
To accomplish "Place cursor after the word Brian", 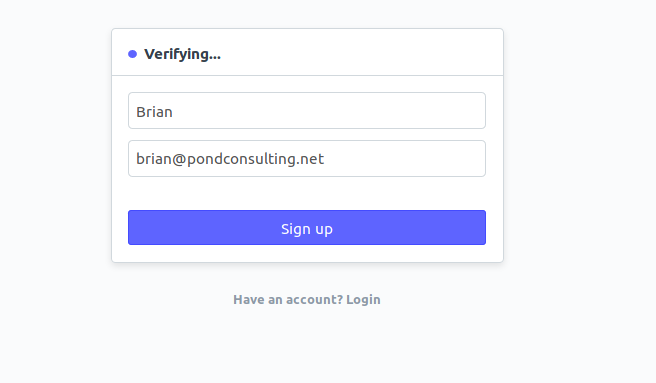I will click(173, 112).
